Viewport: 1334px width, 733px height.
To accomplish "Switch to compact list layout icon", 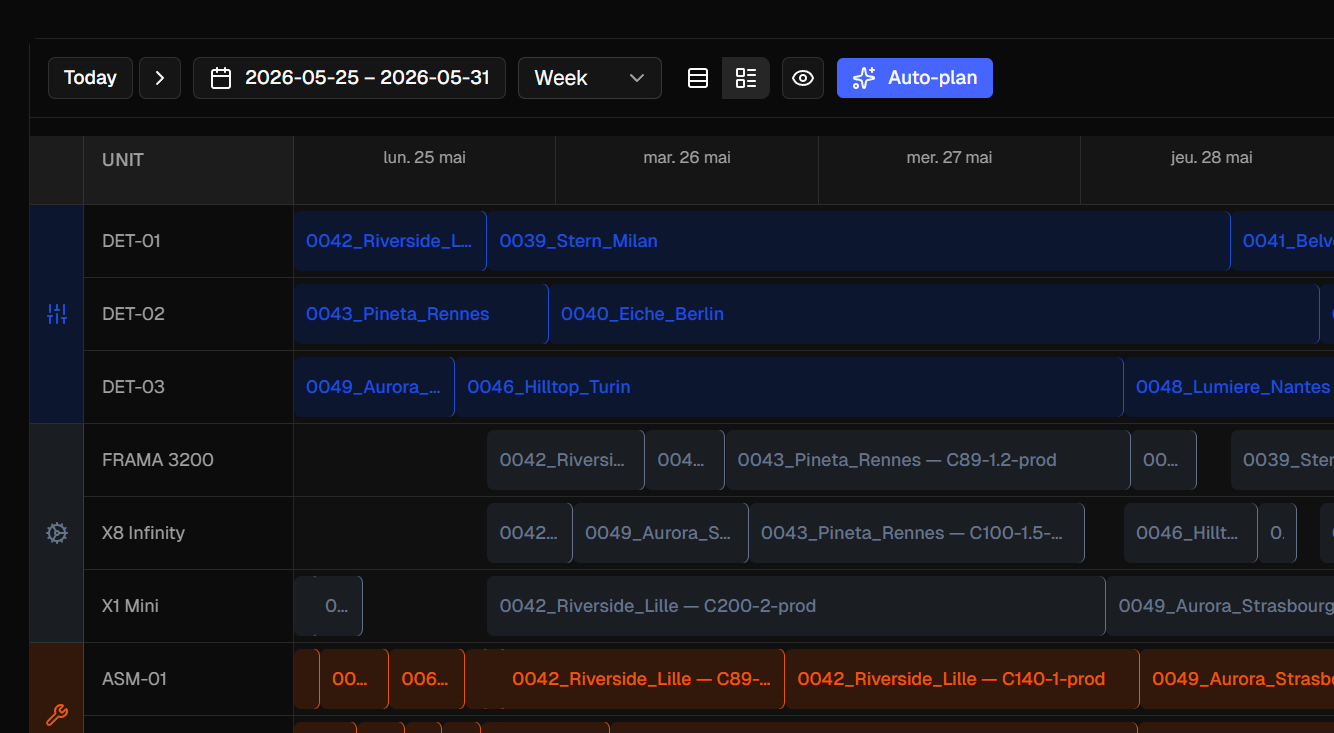I will 698,78.
